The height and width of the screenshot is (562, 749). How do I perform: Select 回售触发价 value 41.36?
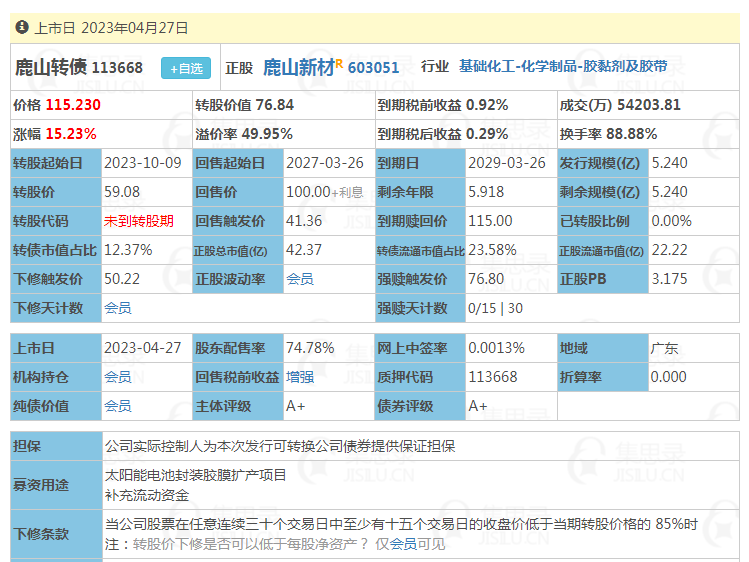[304, 221]
